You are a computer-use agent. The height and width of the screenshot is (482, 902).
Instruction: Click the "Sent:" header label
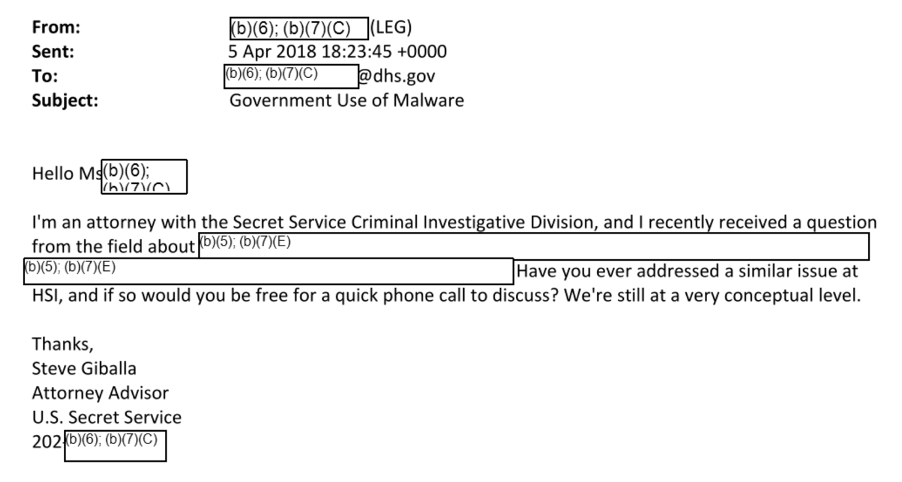pyautogui.click(x=54, y=52)
